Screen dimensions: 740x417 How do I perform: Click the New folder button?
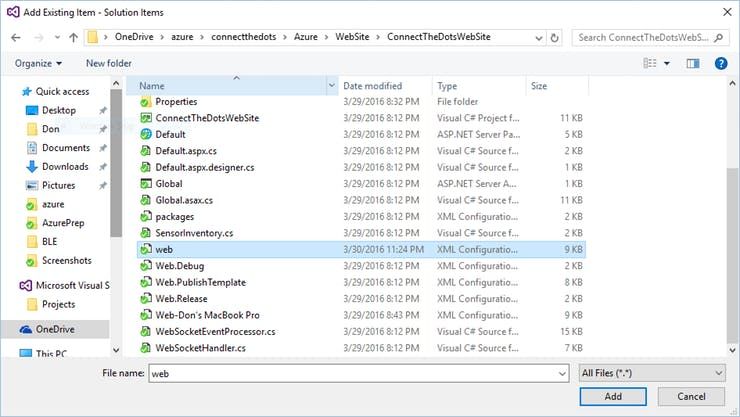[x=109, y=63]
